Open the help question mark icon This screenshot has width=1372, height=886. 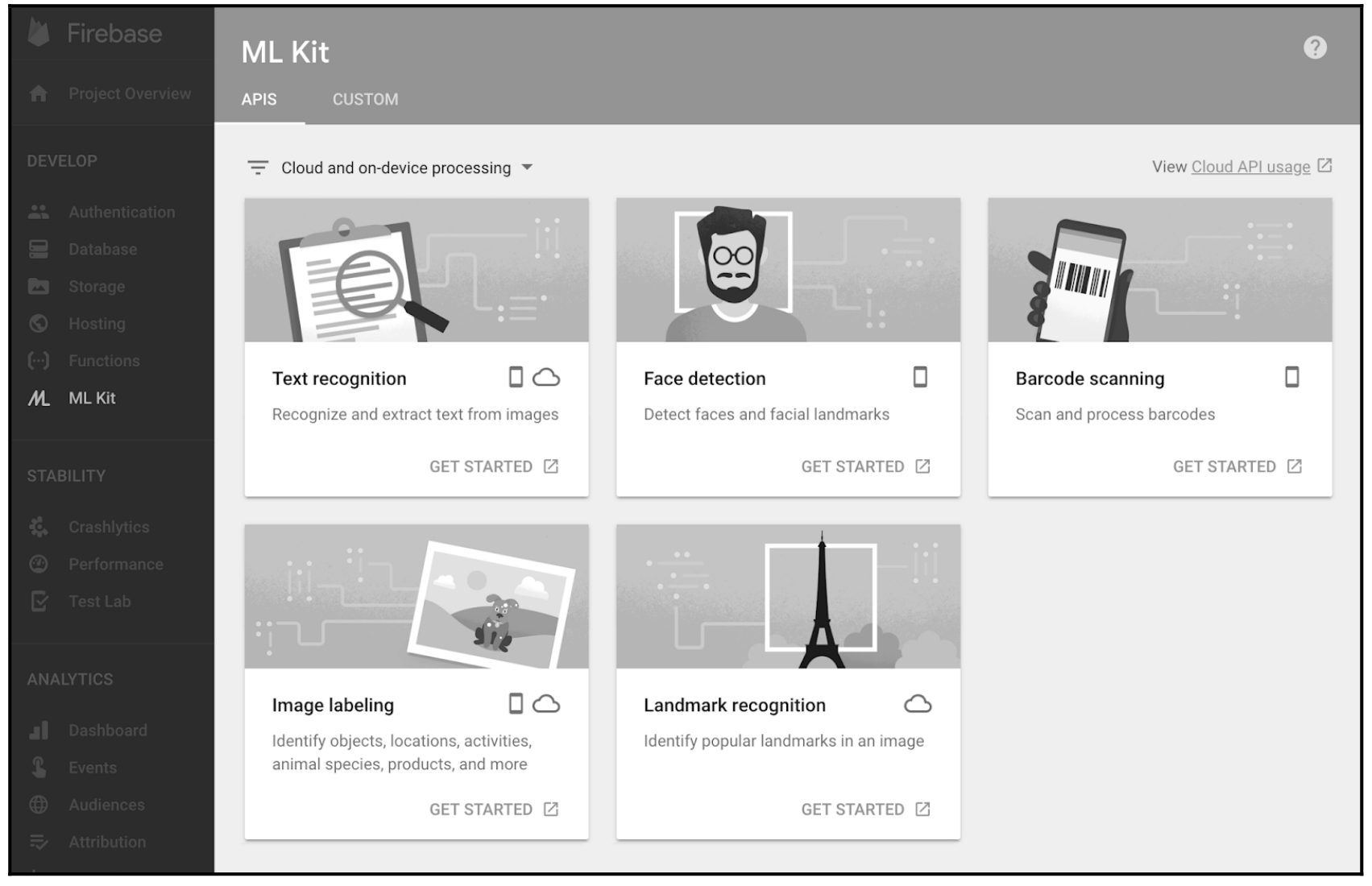[x=1315, y=48]
